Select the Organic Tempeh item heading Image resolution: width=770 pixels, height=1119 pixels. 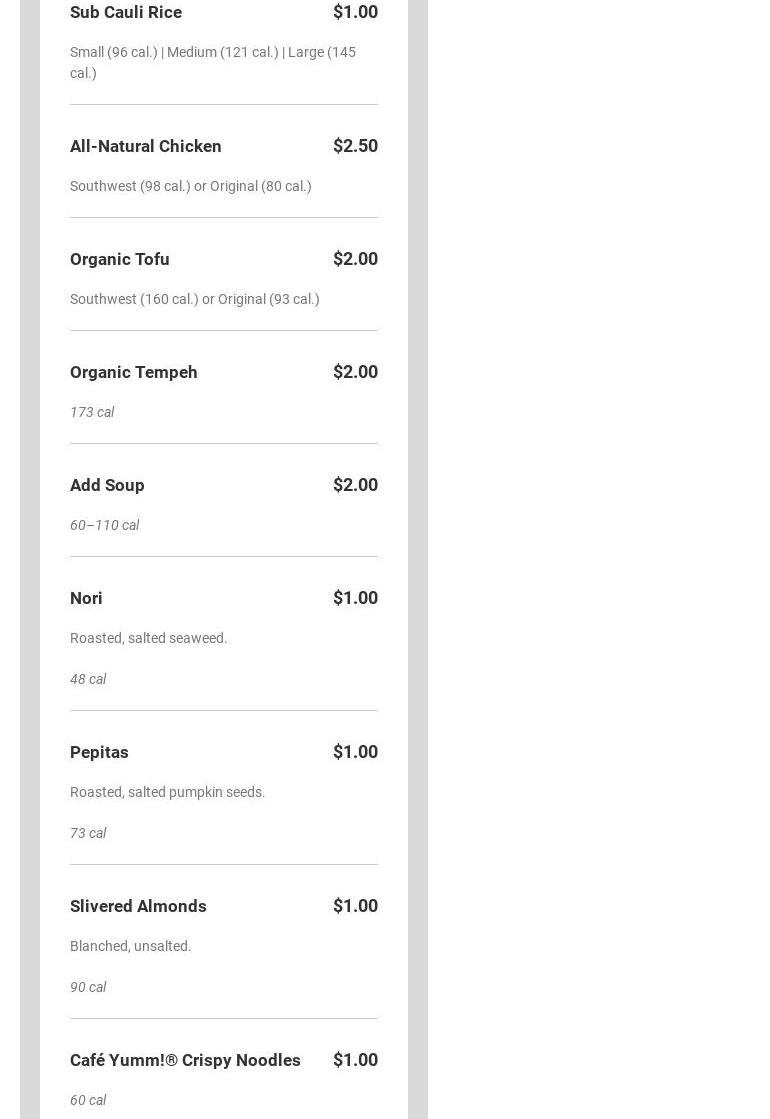click(134, 372)
